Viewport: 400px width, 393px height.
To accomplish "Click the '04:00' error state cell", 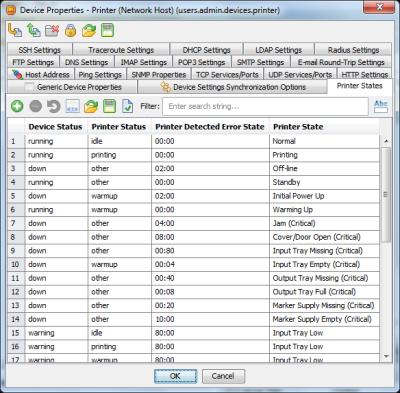I will 210,223.
